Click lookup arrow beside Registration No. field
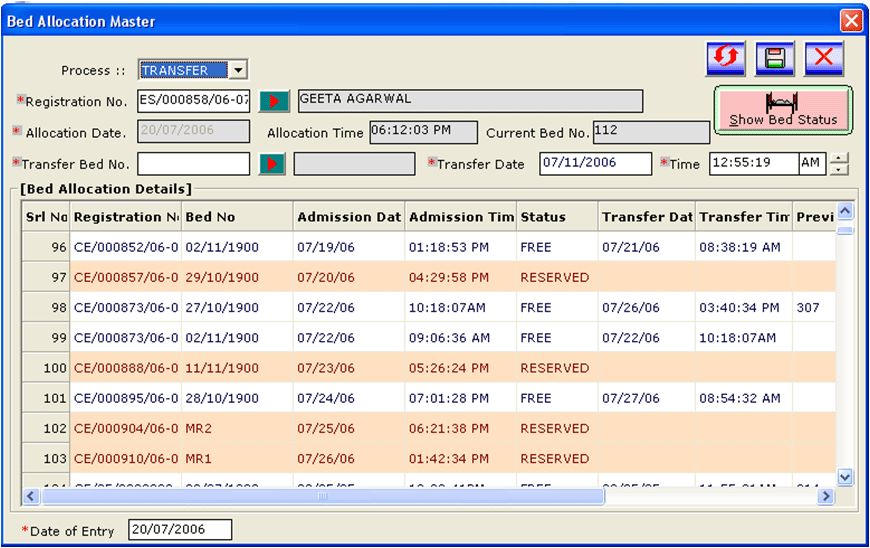Viewport: 870px width, 548px height. tap(273, 101)
